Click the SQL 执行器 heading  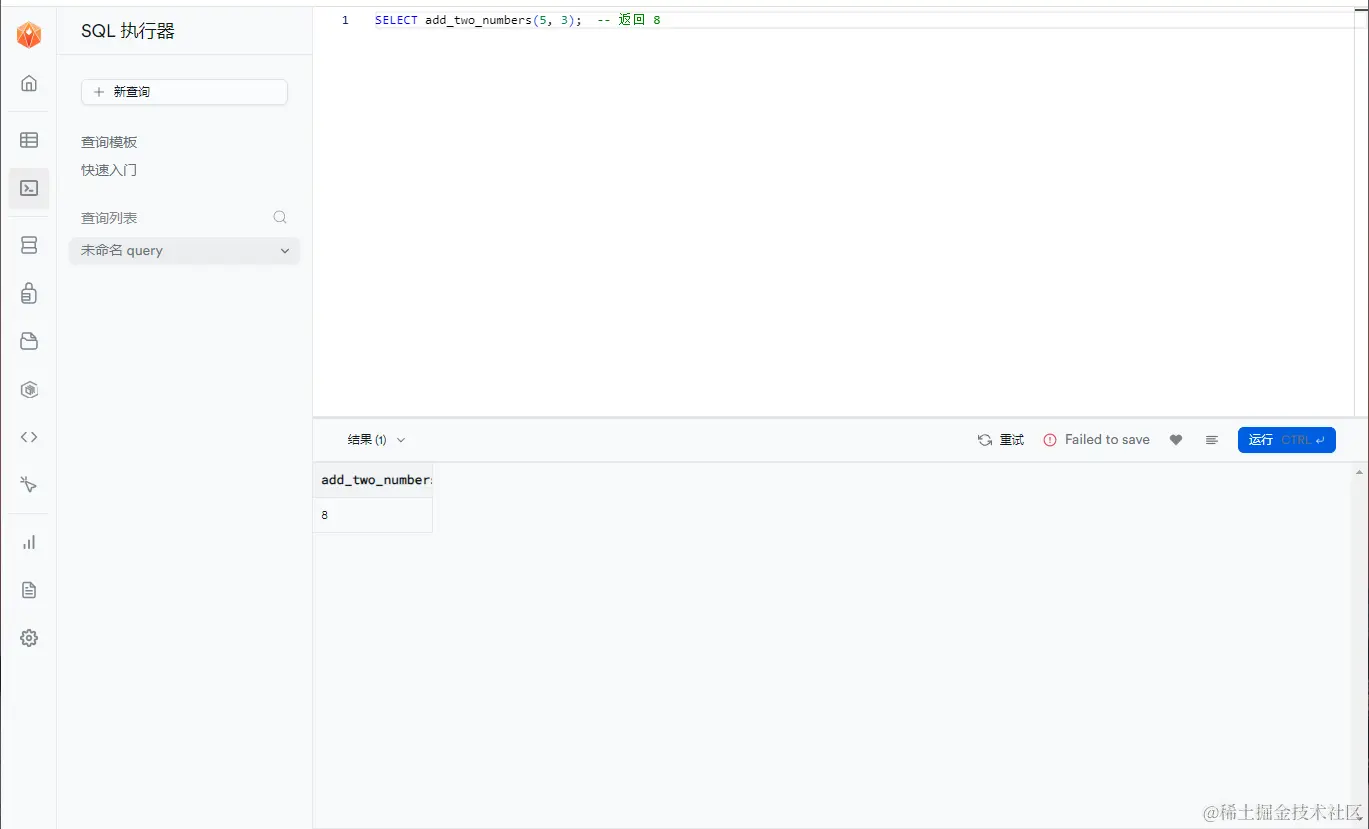tap(128, 32)
